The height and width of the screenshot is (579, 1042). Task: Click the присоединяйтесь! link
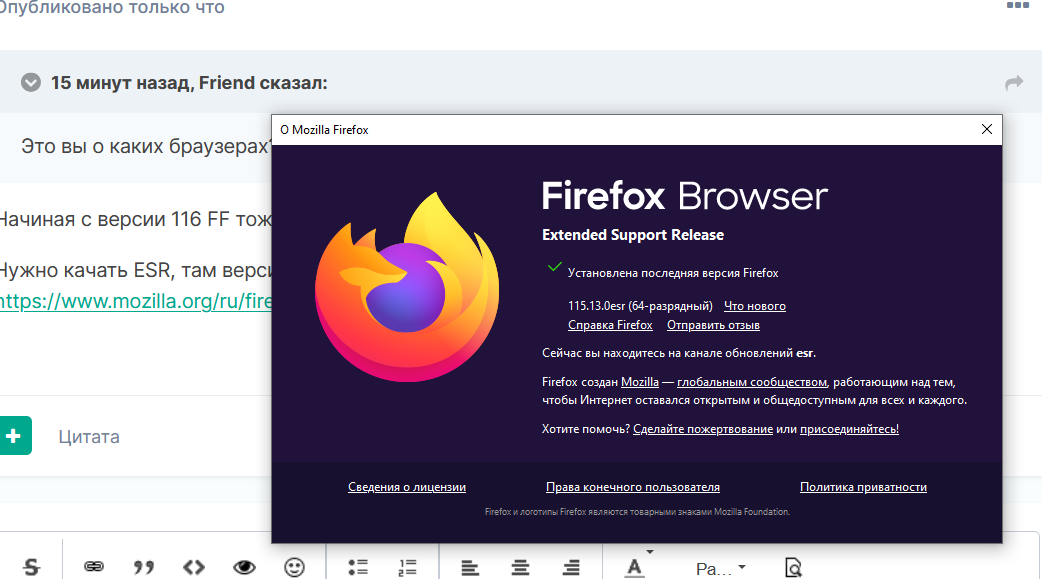point(849,429)
